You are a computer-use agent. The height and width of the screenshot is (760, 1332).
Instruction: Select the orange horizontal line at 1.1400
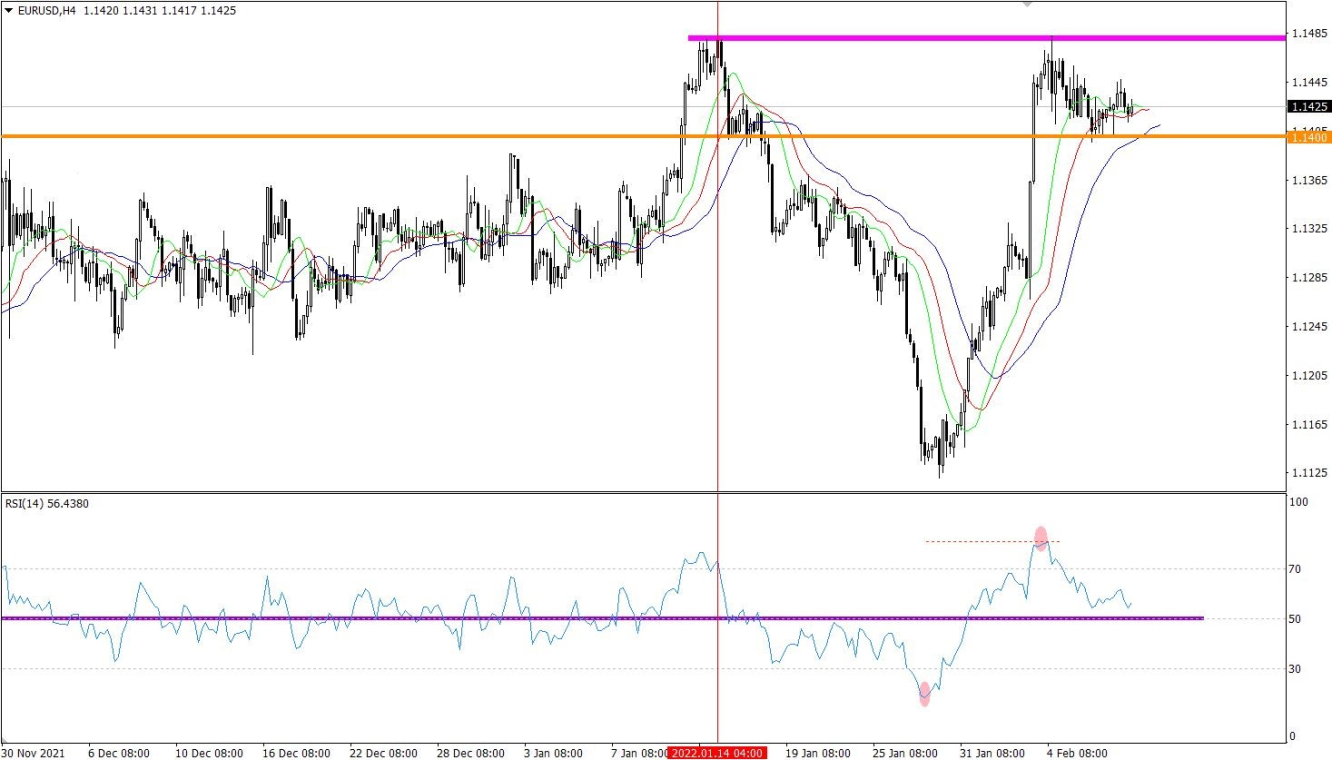tap(642, 136)
